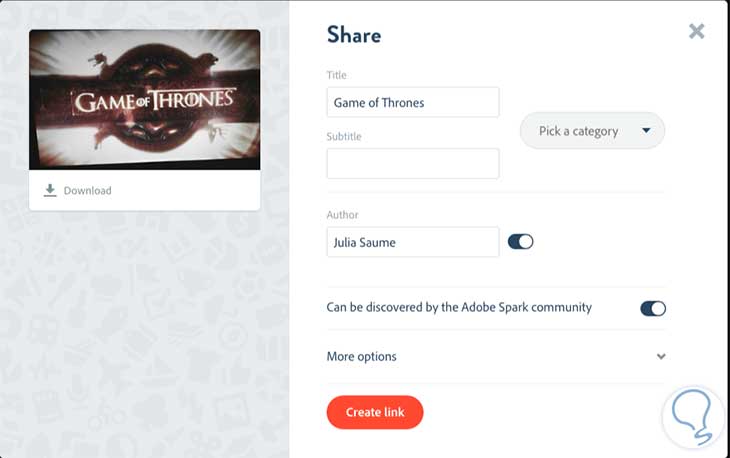Click the community discovery label text

pyautogui.click(x=459, y=307)
